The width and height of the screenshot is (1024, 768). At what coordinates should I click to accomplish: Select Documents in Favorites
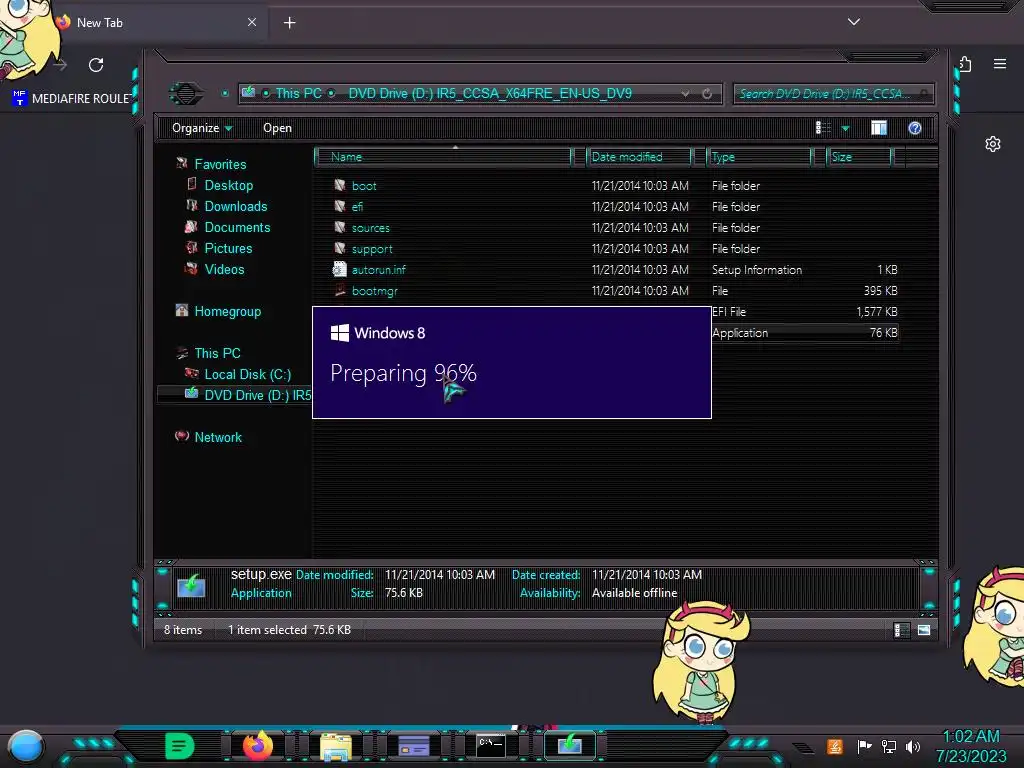(x=237, y=227)
